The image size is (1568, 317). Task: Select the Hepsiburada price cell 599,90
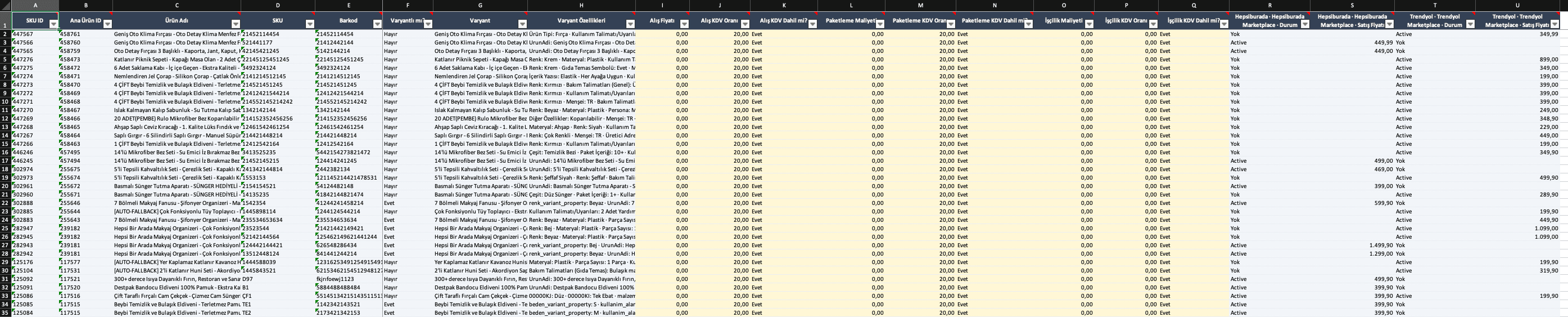(x=1352, y=203)
